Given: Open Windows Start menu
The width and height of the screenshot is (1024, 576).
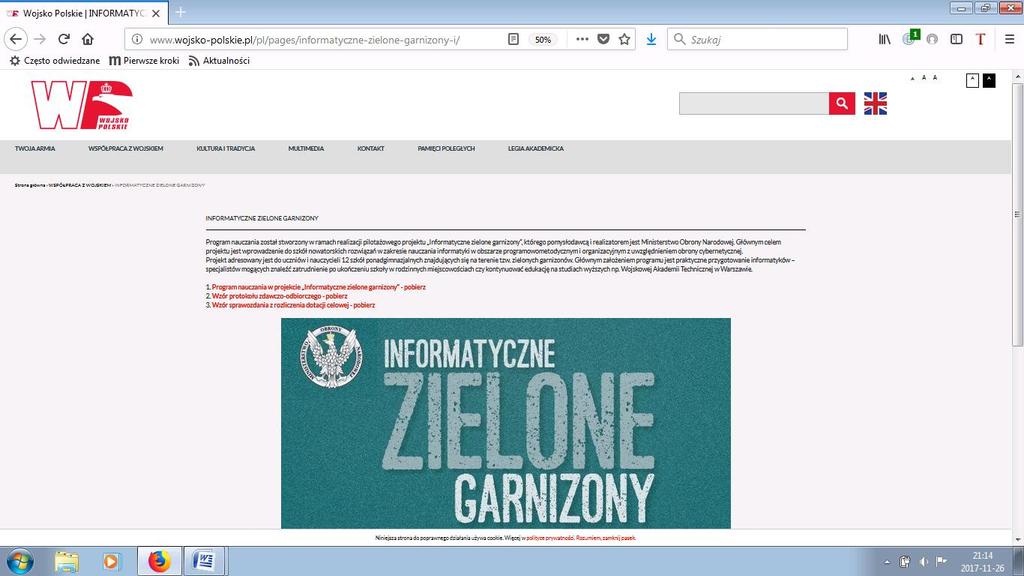Looking at the screenshot, I should click(20, 562).
